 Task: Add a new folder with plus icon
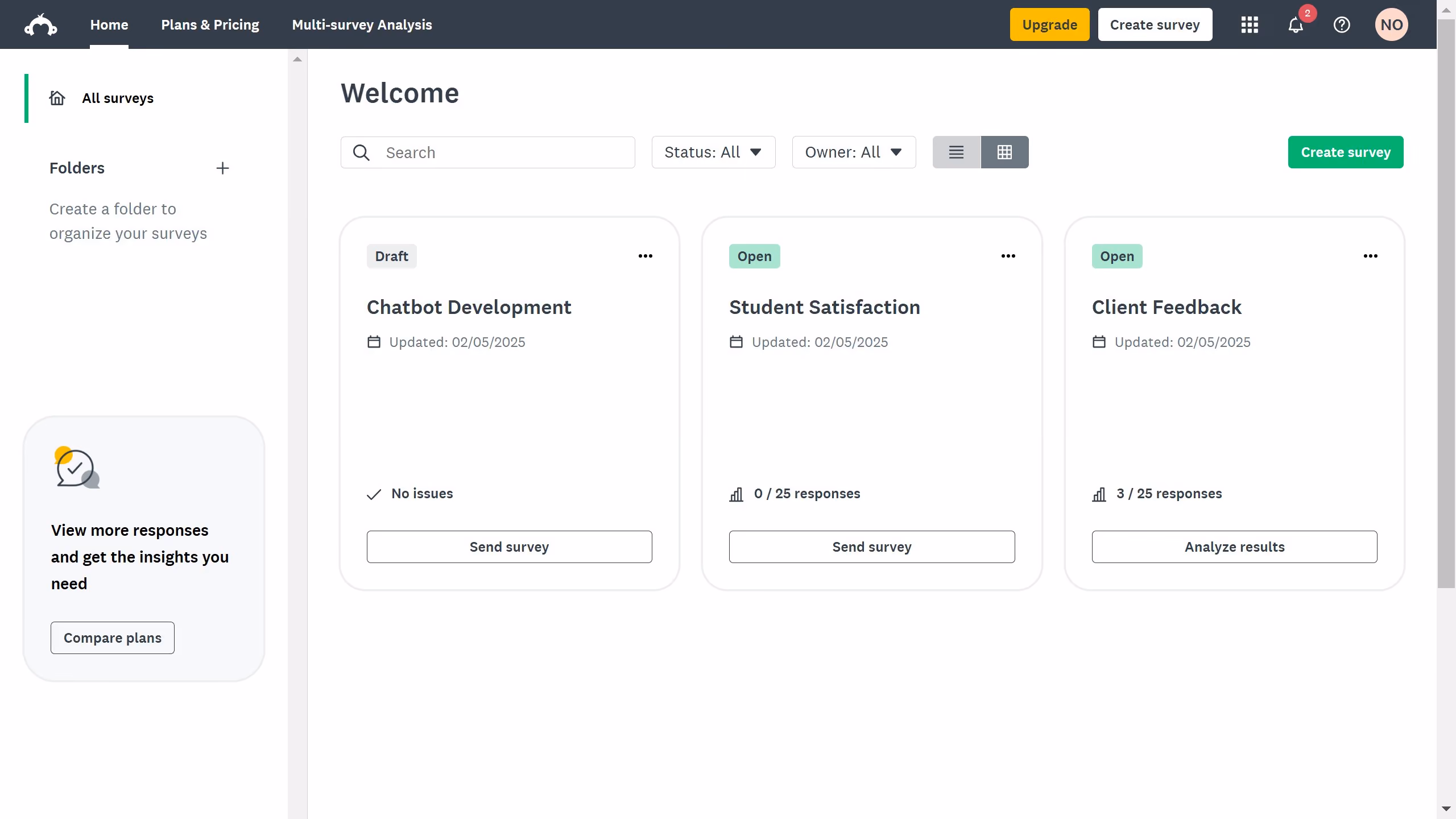[222, 168]
